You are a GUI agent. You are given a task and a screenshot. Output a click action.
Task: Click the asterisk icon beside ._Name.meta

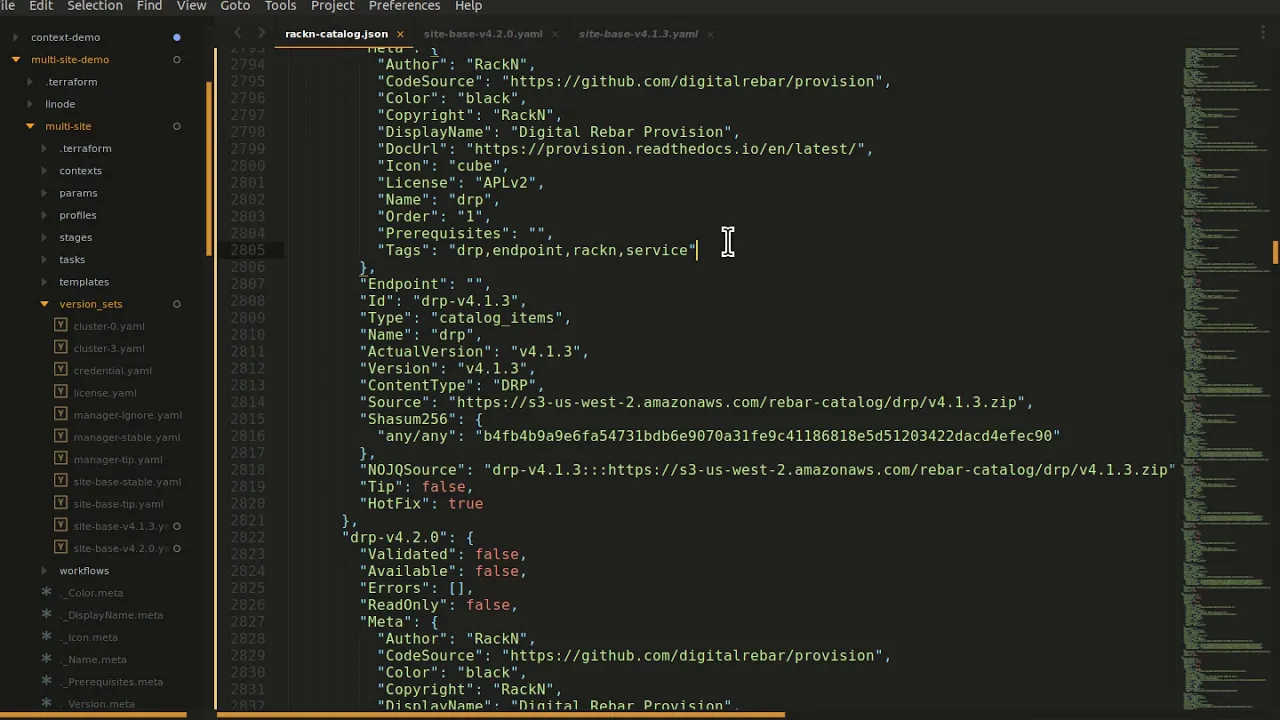click(46, 659)
